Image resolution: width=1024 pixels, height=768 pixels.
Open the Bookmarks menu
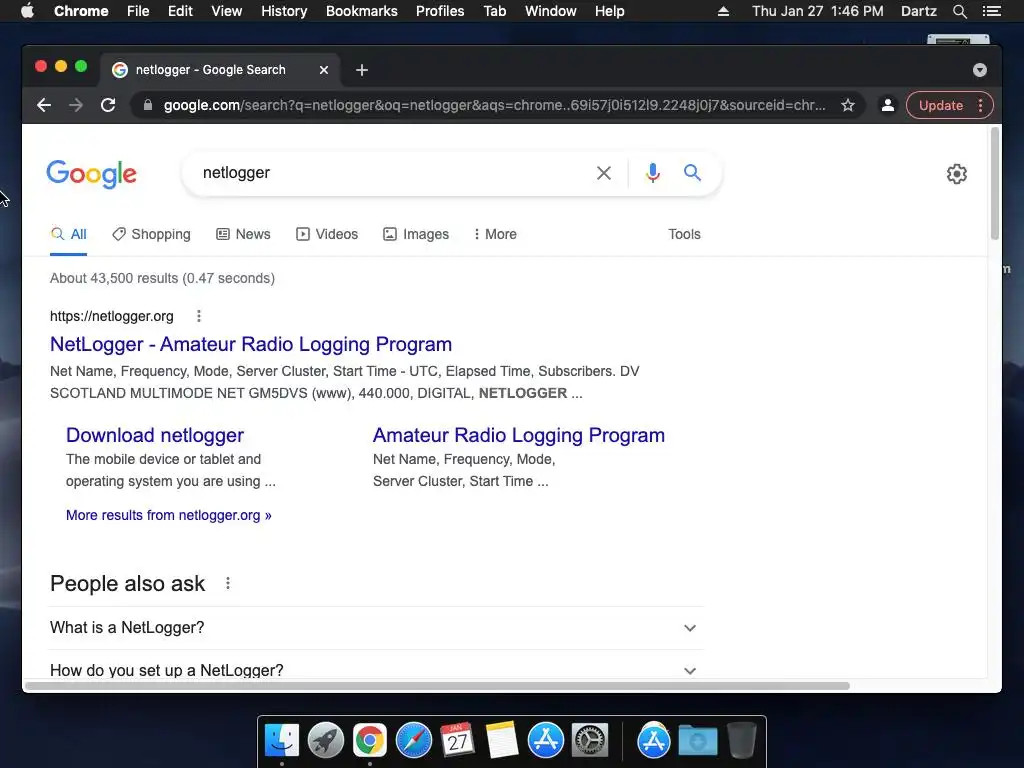362,11
